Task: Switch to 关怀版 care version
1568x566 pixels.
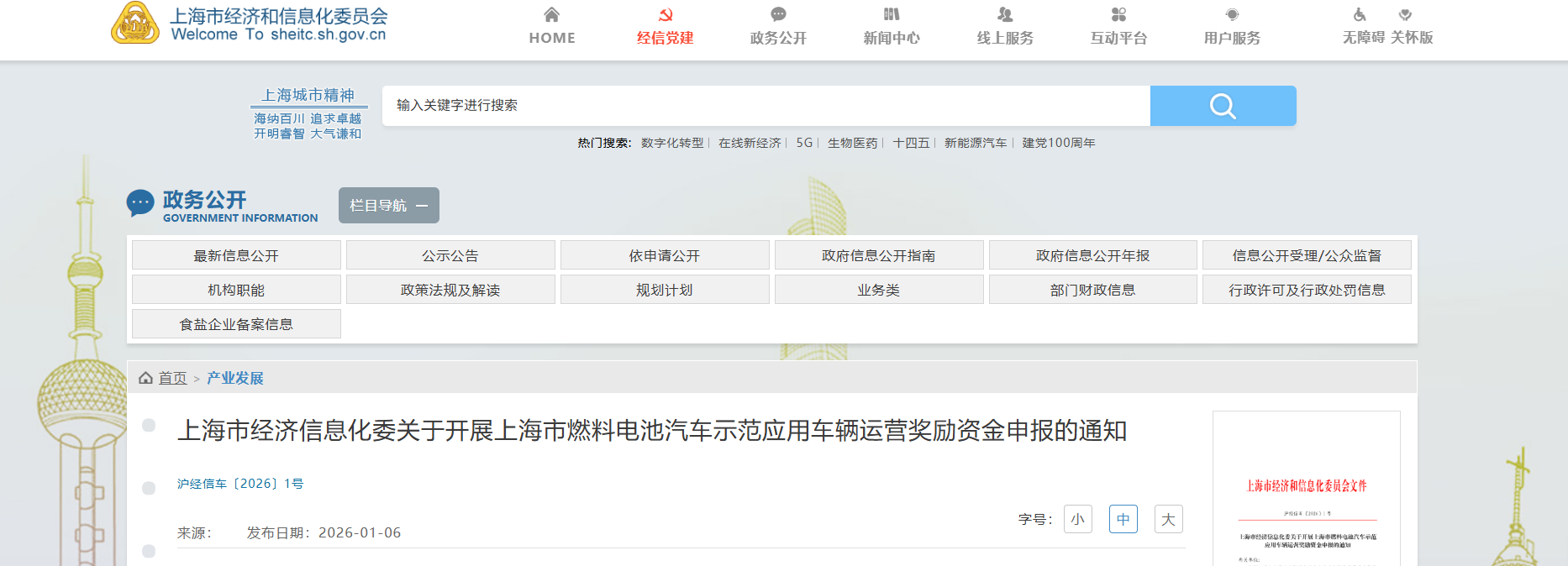Action: point(1412,38)
